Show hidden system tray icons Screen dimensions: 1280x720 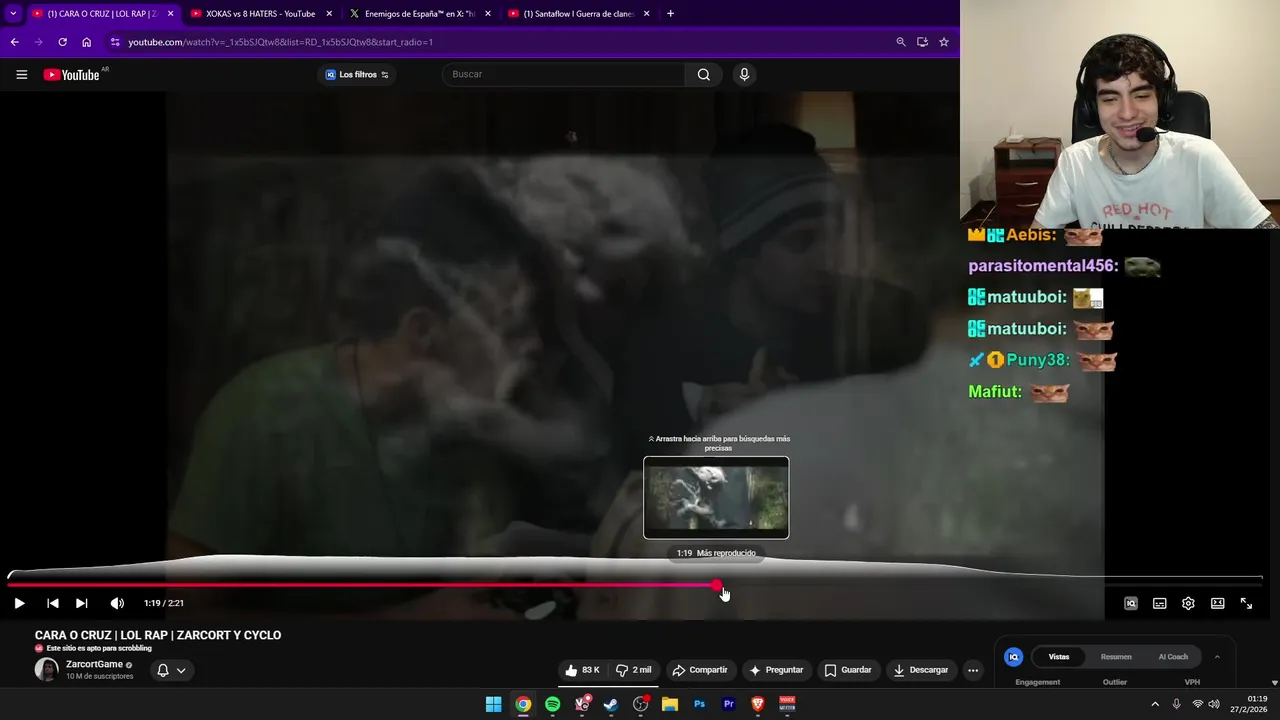[1155, 704]
